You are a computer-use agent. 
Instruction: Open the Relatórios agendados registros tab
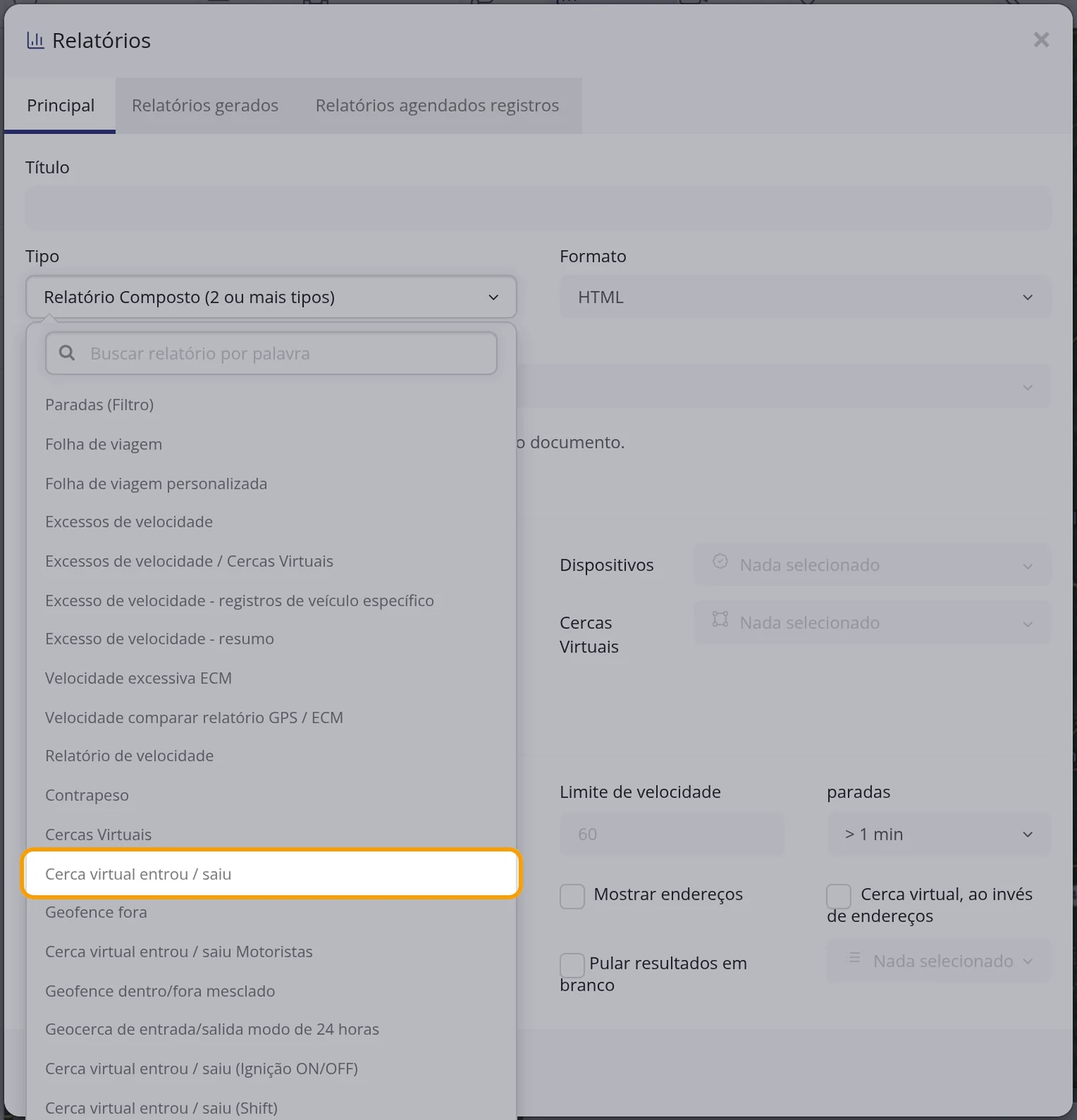point(437,105)
